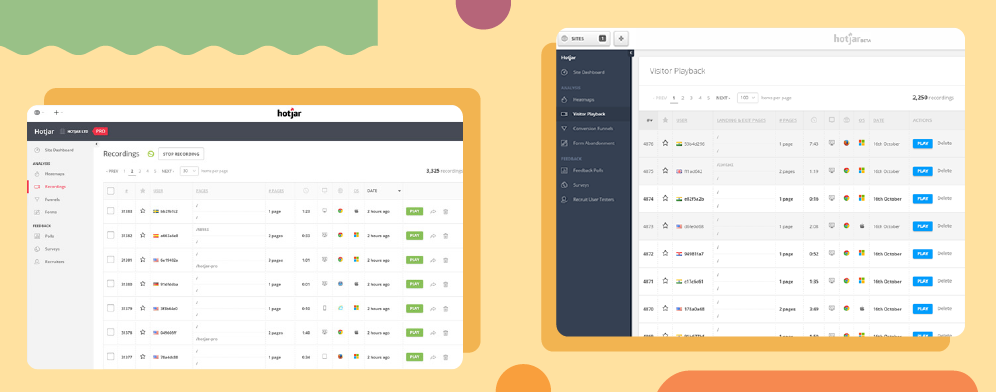The image size is (996, 392).
Task: Toggle DATE column sort arrow in Recordings
Action: tap(400, 191)
